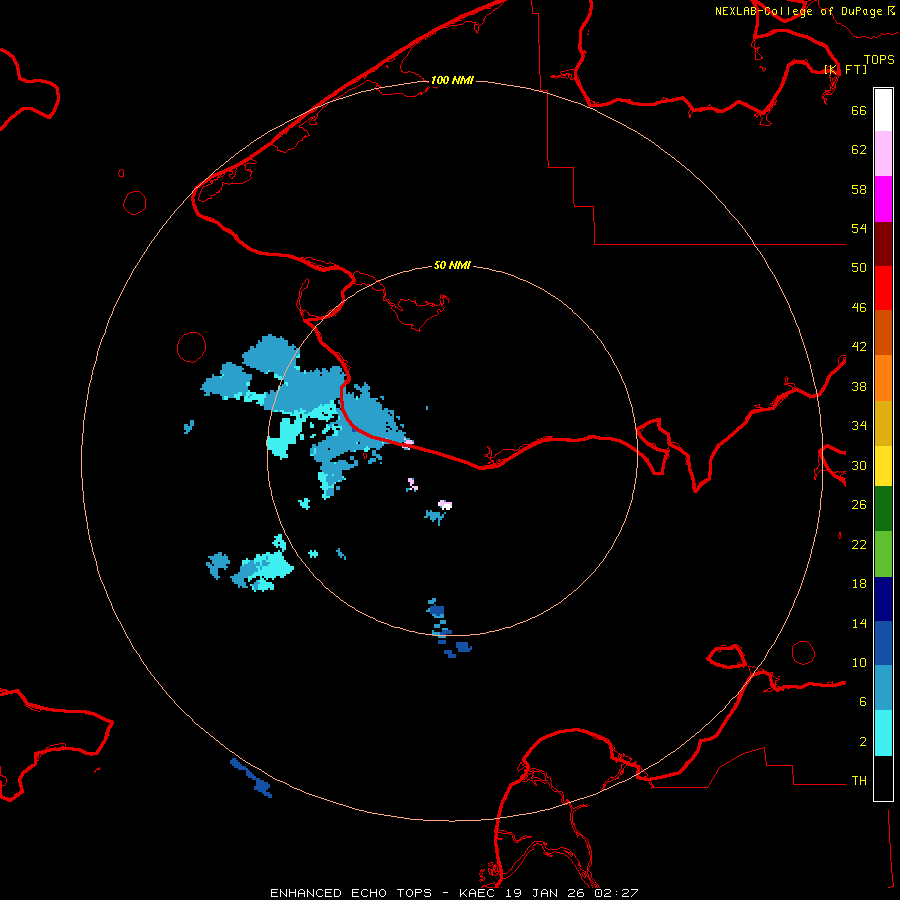Click the legend value "50"

point(859,268)
